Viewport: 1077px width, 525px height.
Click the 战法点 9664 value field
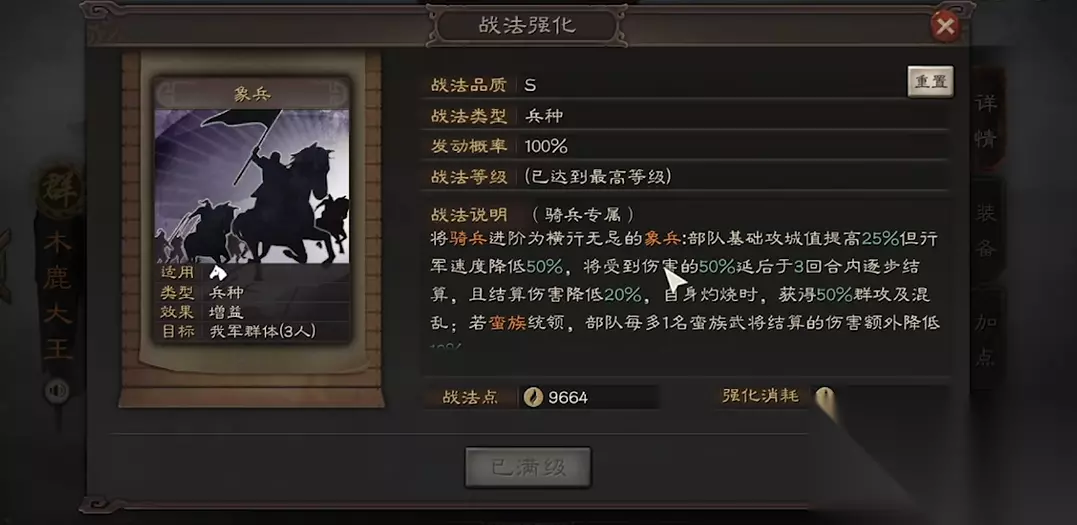pyautogui.click(x=589, y=397)
